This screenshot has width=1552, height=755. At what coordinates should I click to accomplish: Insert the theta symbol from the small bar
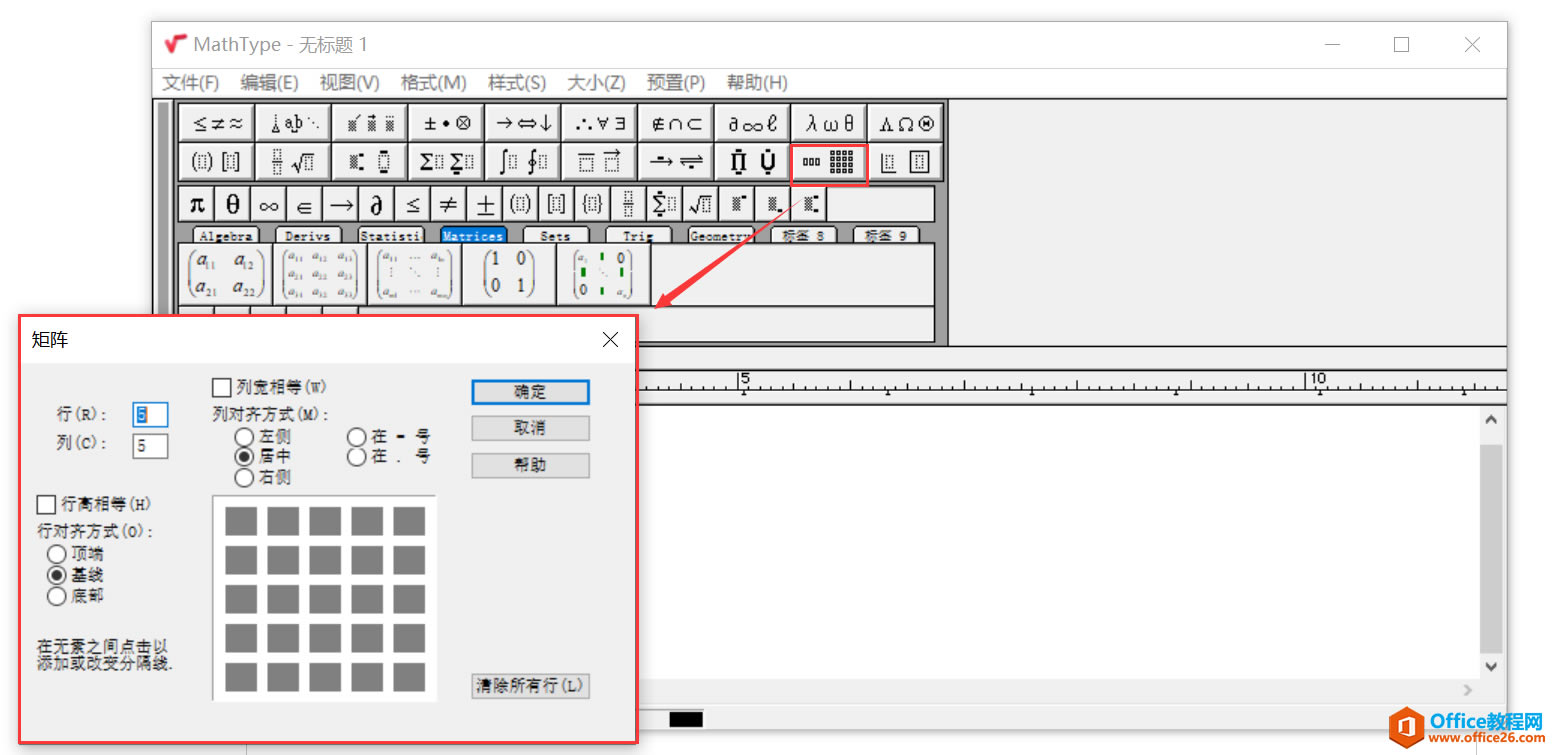[x=233, y=204]
